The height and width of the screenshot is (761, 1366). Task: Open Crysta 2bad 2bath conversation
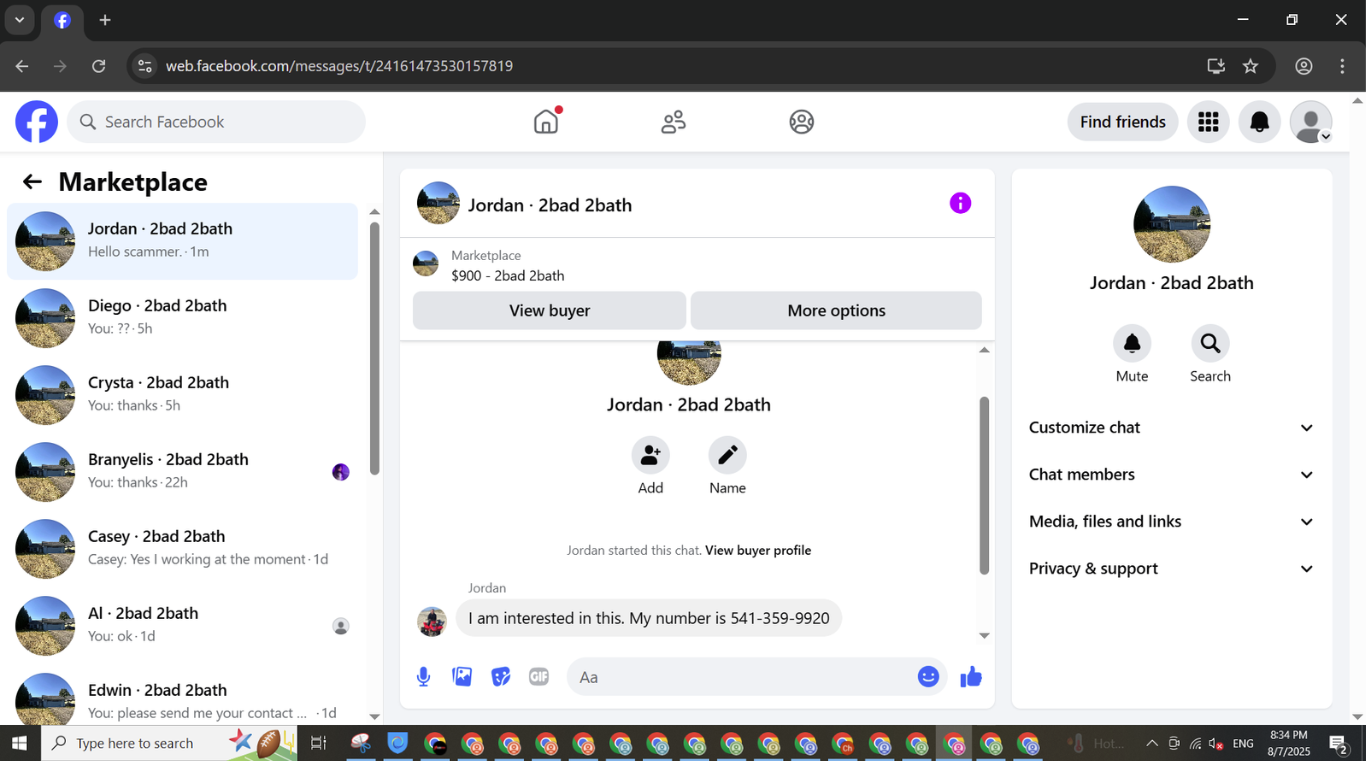point(182,395)
